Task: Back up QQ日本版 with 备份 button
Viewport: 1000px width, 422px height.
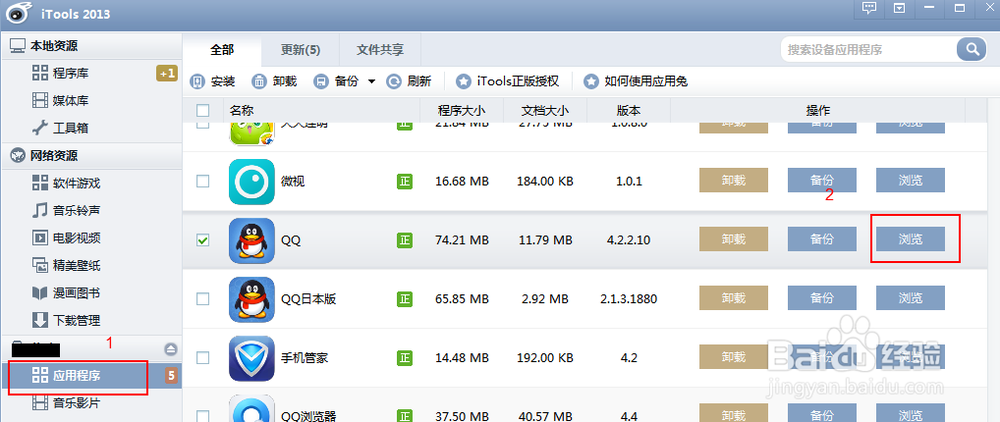Action: (822, 298)
